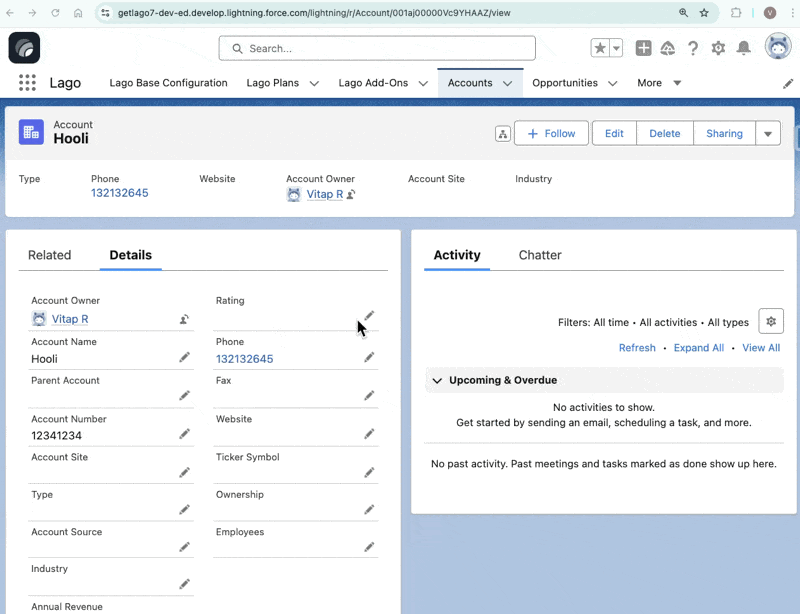Image resolution: width=800 pixels, height=614 pixels.
Task: Edit the Ticker Symbol pencil icon
Action: (369, 473)
